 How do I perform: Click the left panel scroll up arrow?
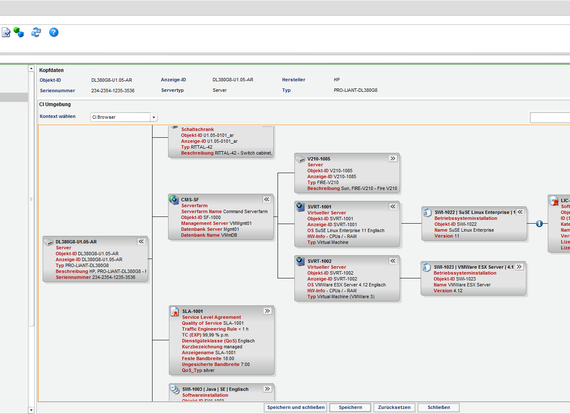point(31,68)
